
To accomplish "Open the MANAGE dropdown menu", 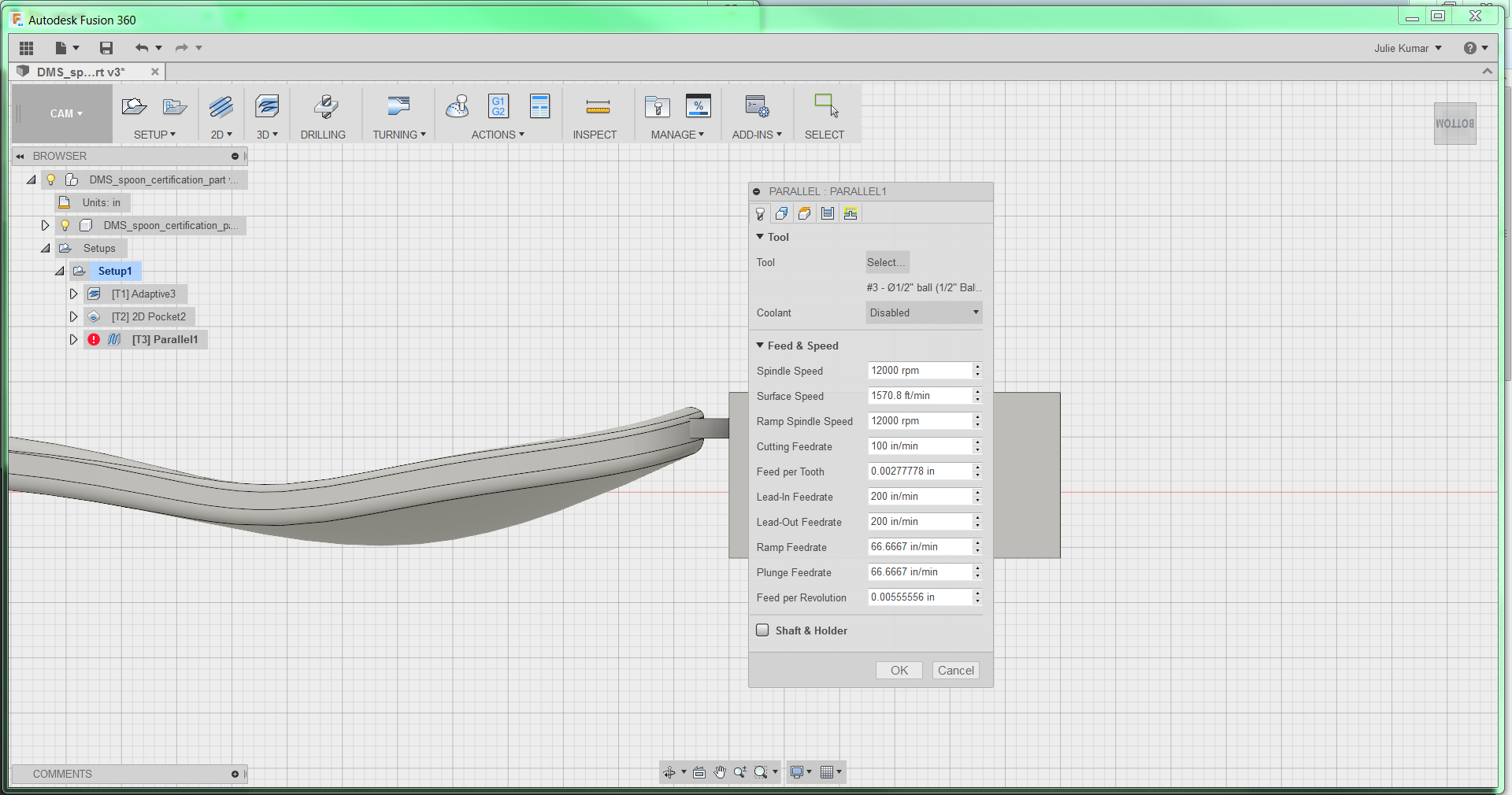I will tap(677, 135).
